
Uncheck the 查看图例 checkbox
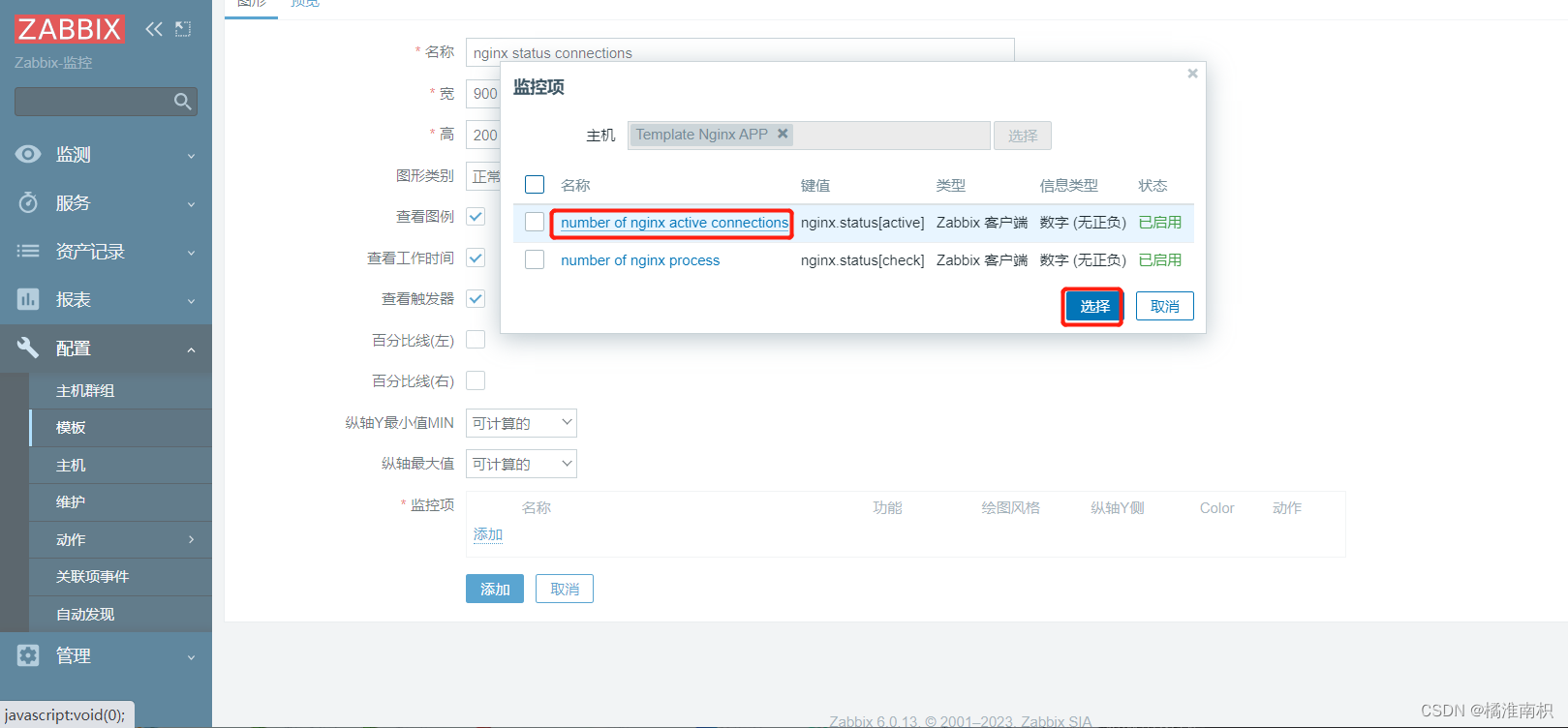476,217
